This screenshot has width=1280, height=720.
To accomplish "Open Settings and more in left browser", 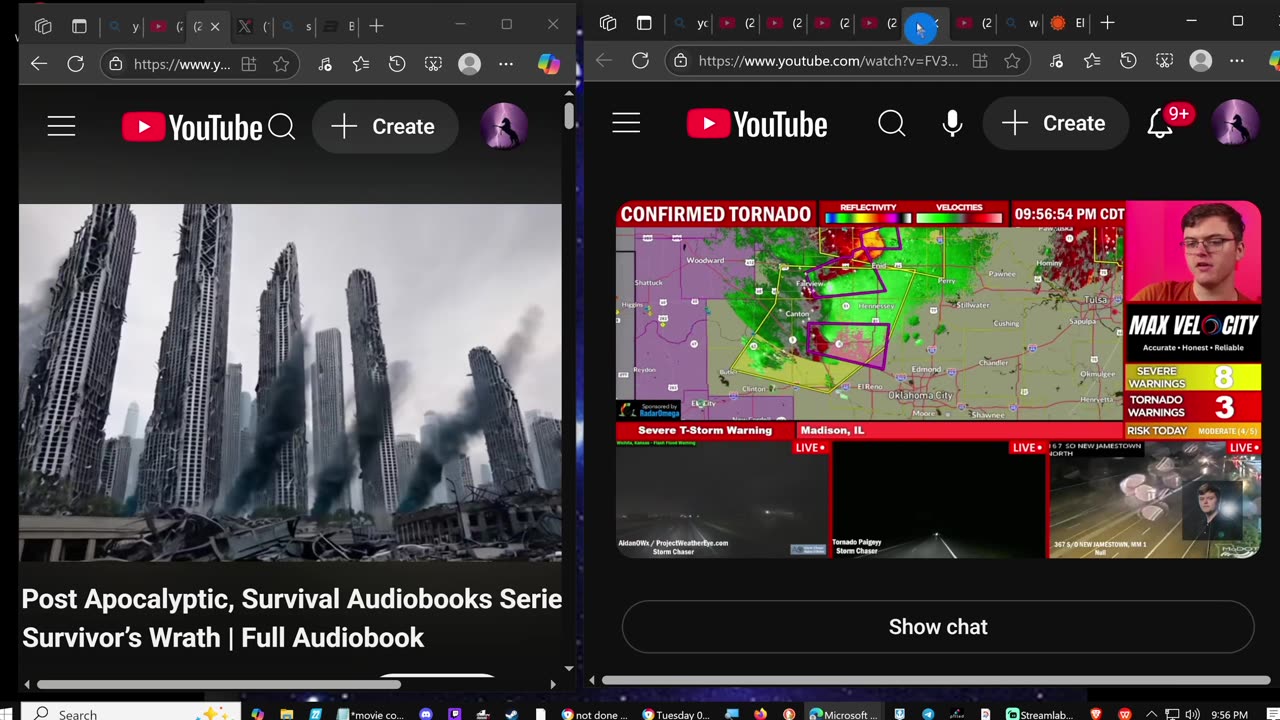I will point(506,64).
